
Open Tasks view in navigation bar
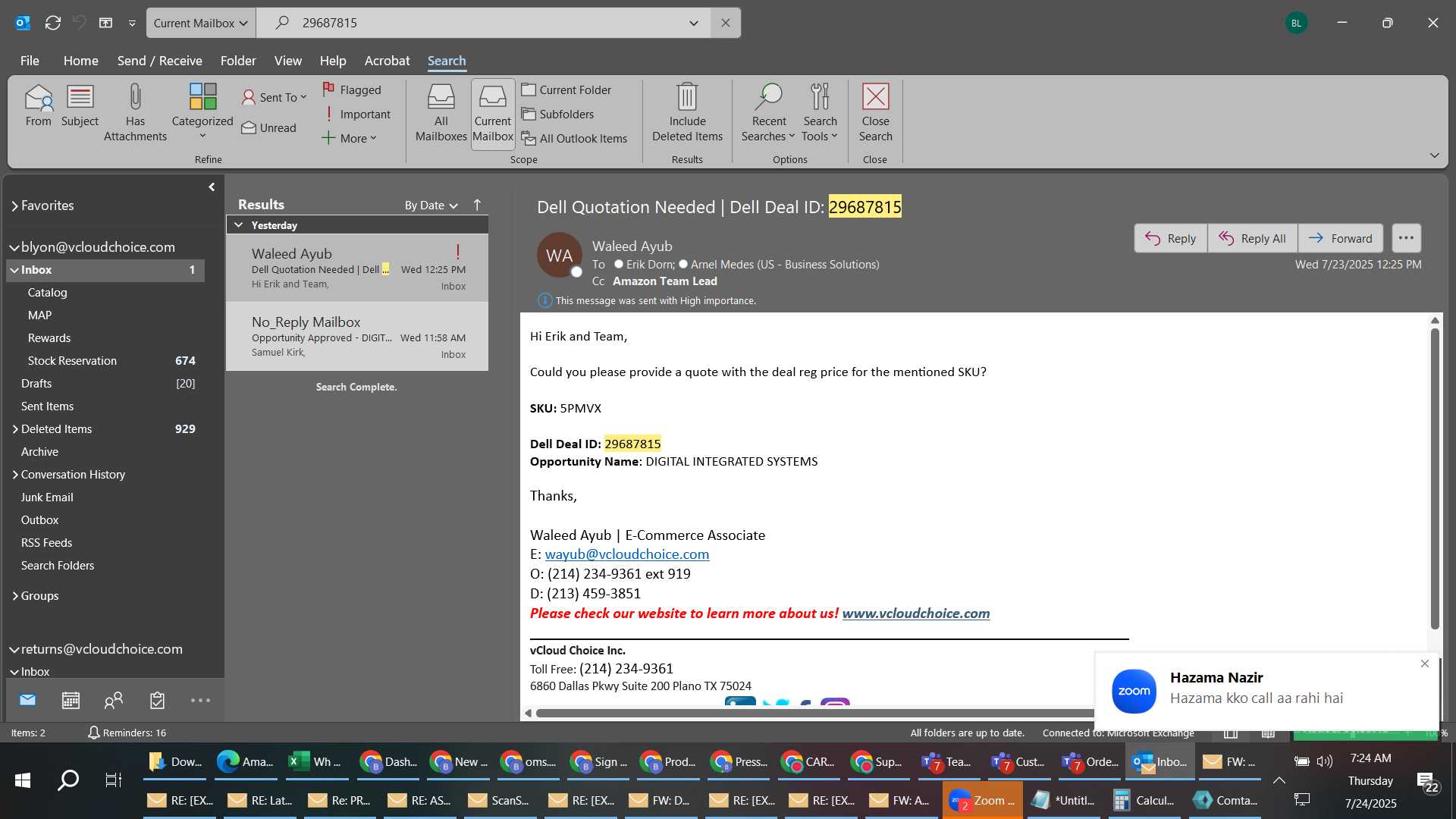(x=157, y=700)
